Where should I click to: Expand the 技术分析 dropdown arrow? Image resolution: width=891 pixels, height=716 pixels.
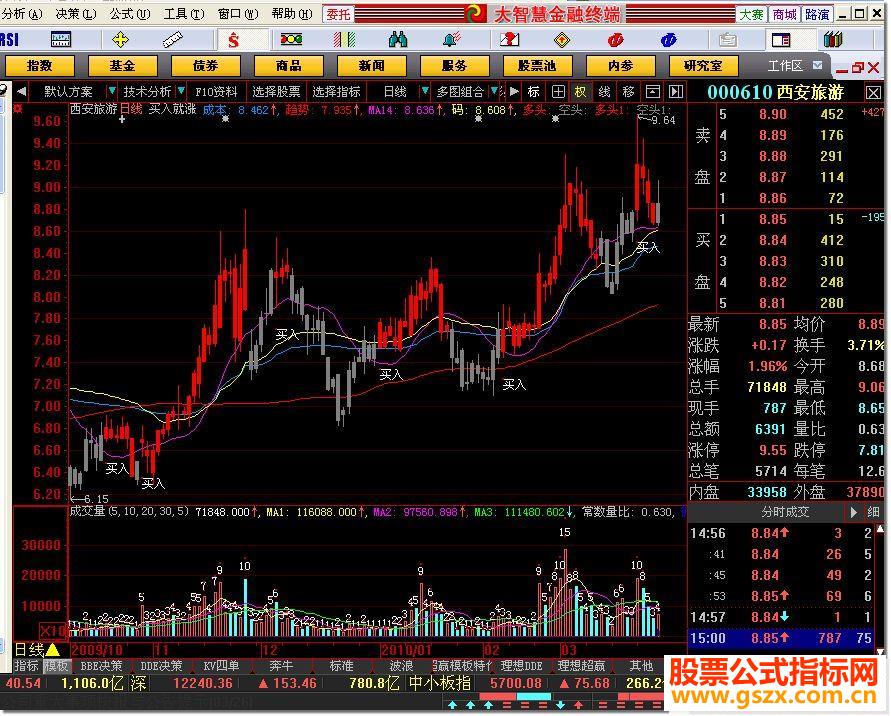(181, 91)
